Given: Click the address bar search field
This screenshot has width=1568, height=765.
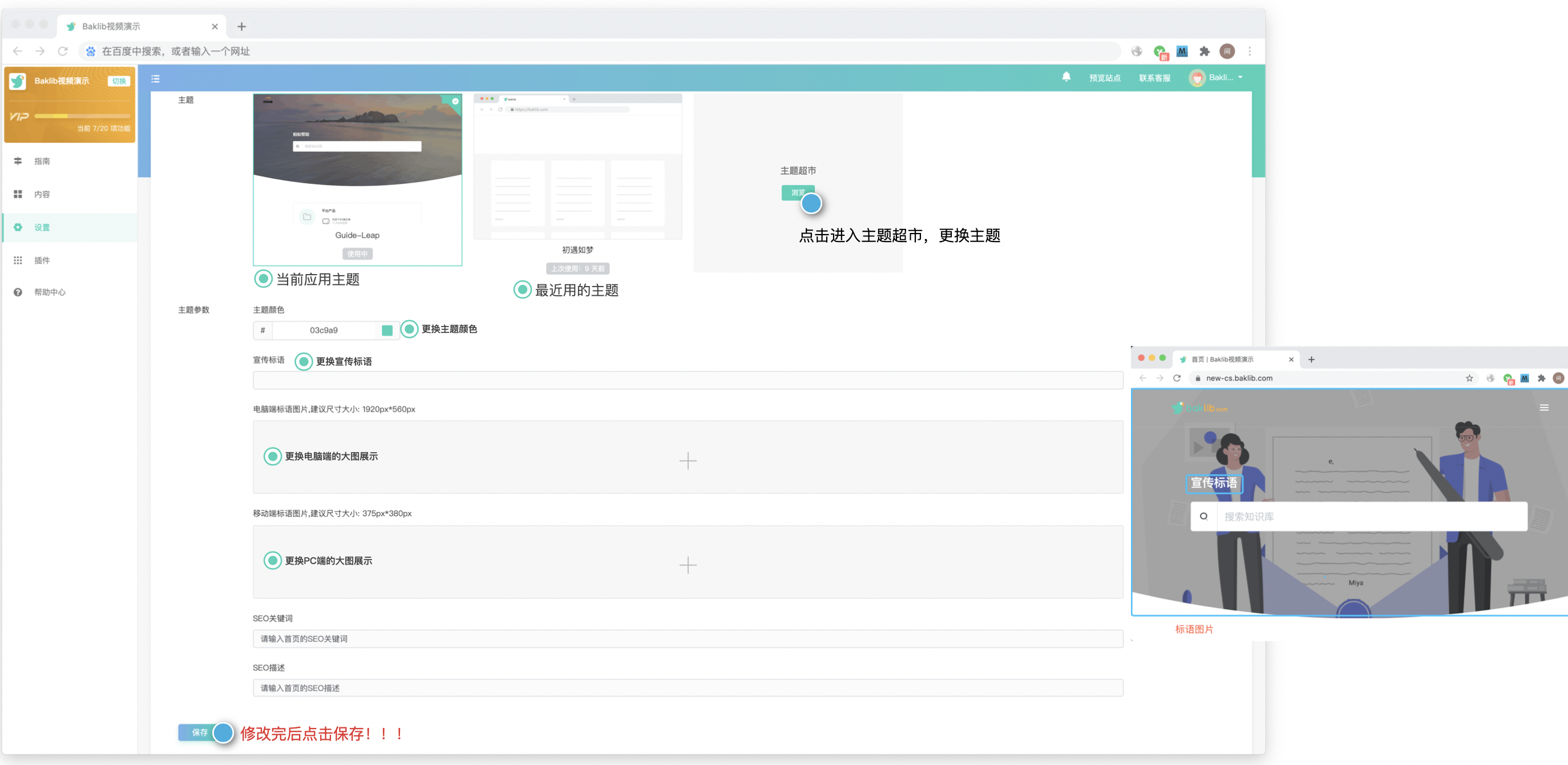Looking at the screenshot, I should click(x=600, y=51).
